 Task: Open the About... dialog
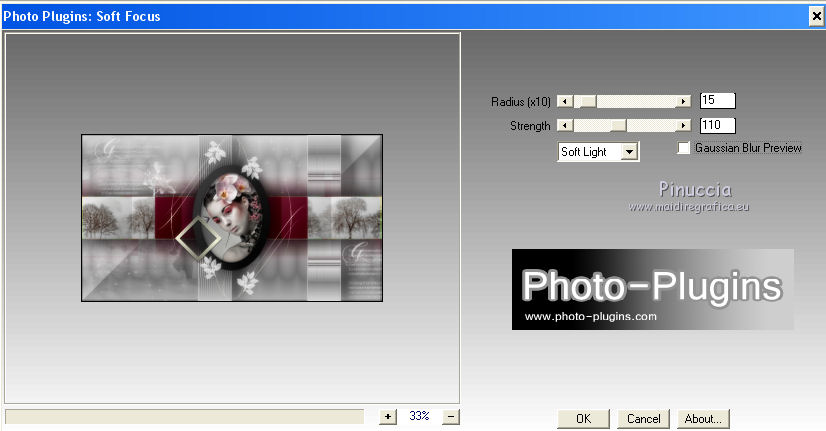pyautogui.click(x=703, y=419)
